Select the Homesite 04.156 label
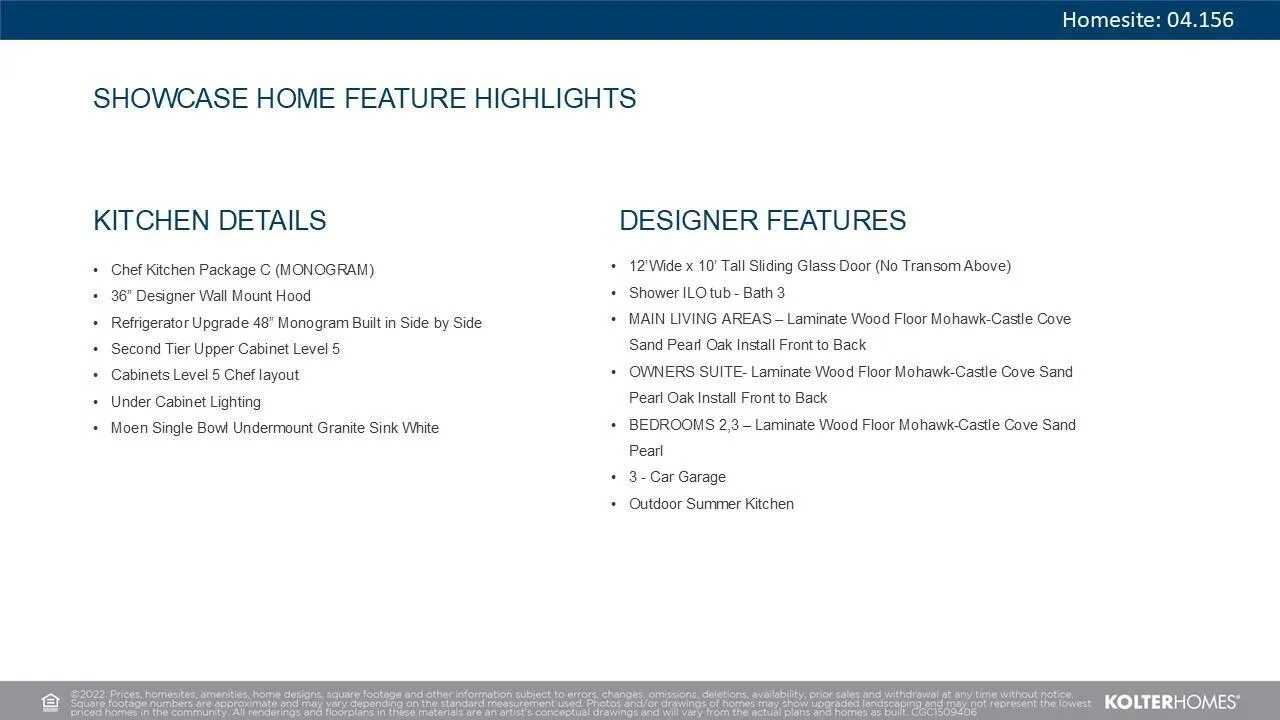The height and width of the screenshot is (720, 1280). pos(1147,20)
